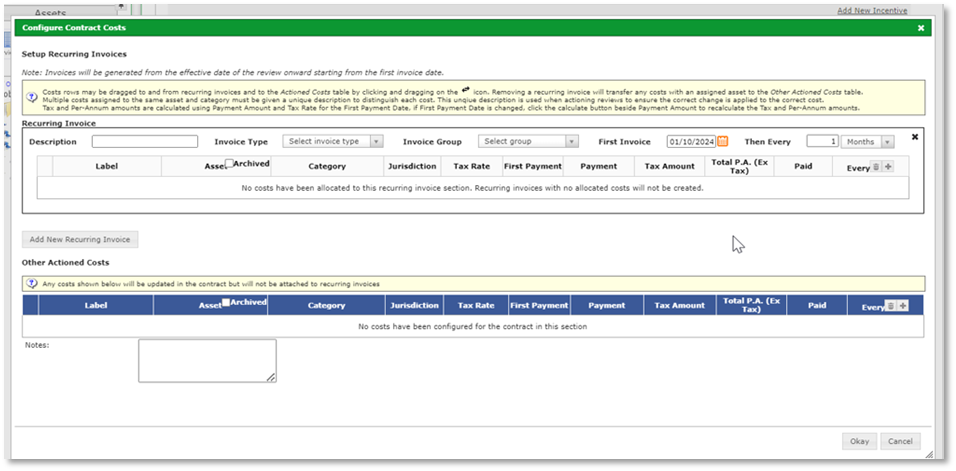Click help icon in recurring invoices note
Image resolution: width=956 pixels, height=471 pixels.
click(32, 97)
